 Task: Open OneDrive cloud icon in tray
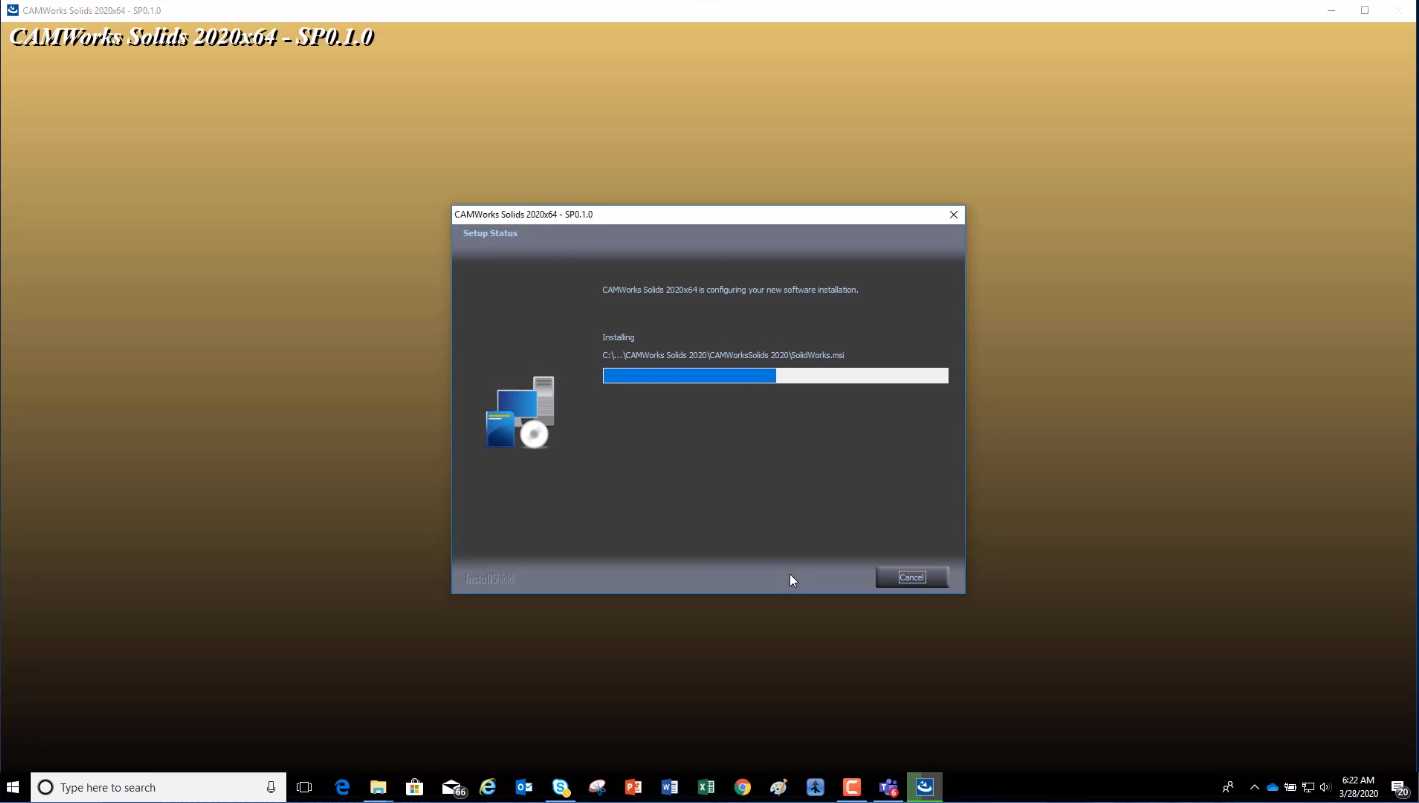[x=1272, y=787]
